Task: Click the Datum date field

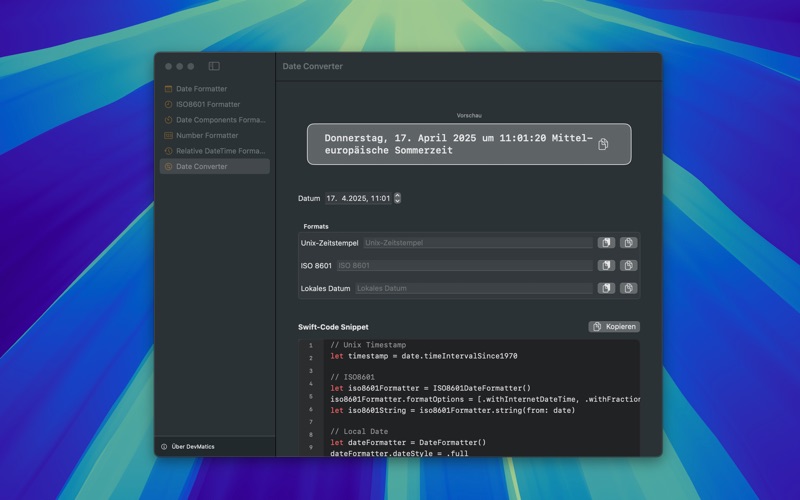Action: click(x=358, y=198)
